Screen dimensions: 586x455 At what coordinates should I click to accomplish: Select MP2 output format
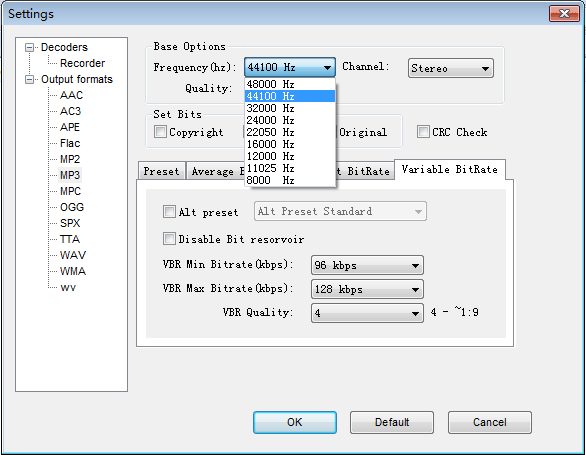[70, 159]
